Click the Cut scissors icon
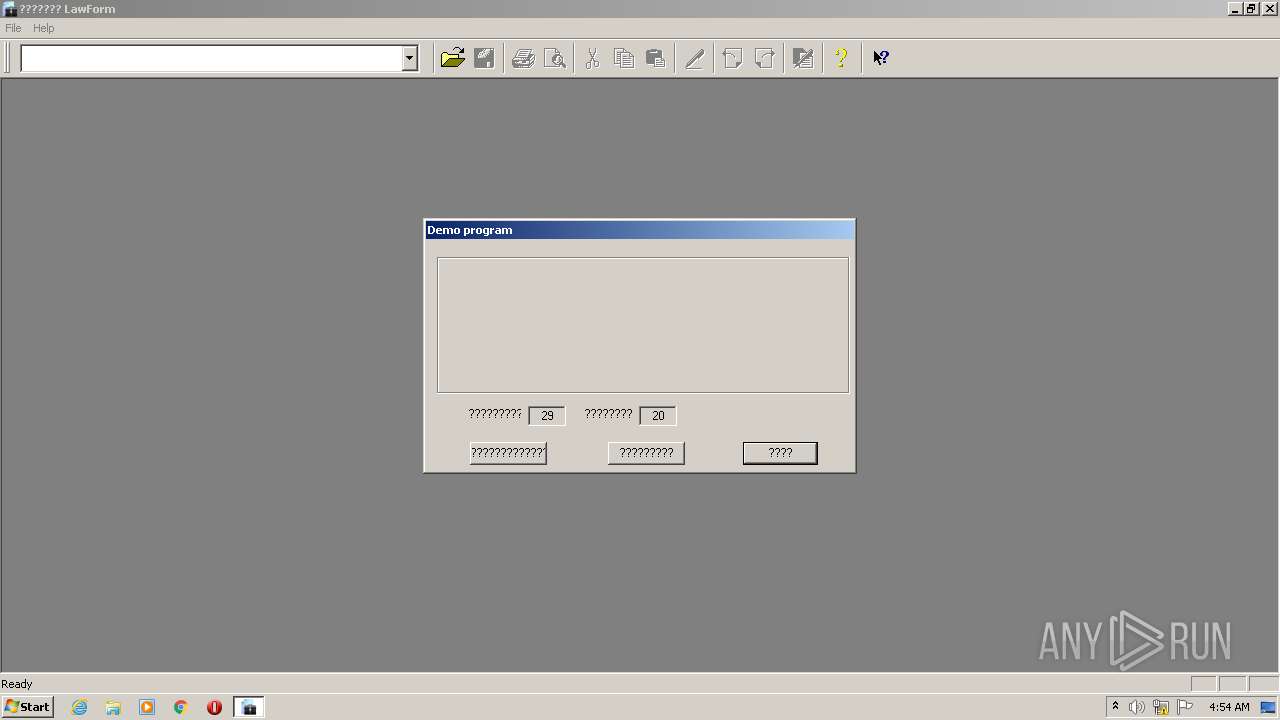The image size is (1280, 720). pos(592,58)
